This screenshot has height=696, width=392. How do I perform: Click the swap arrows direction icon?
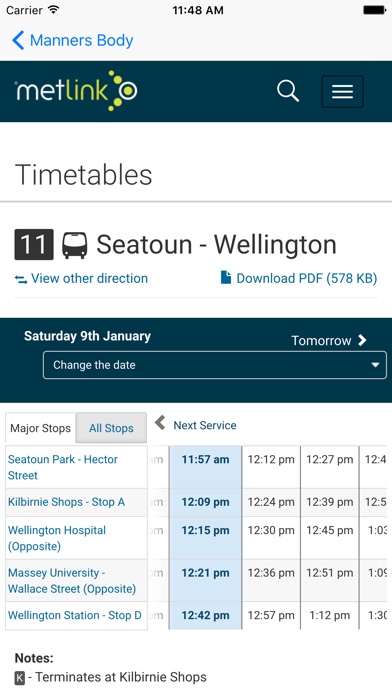pyautogui.click(x=21, y=279)
